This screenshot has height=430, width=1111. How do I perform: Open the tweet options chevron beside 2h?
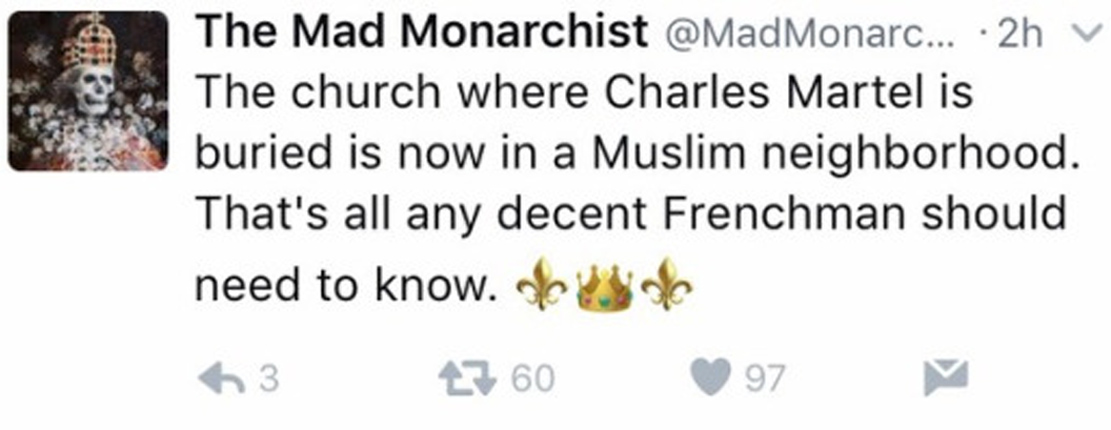(1084, 37)
